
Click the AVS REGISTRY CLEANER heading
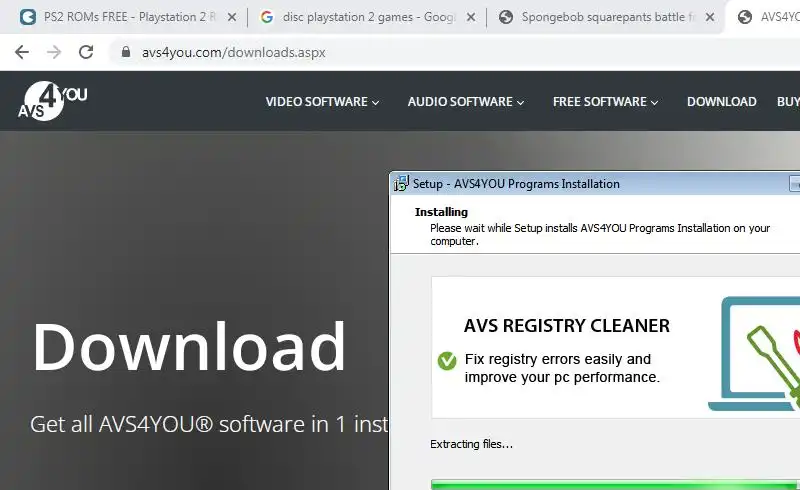tap(566, 326)
